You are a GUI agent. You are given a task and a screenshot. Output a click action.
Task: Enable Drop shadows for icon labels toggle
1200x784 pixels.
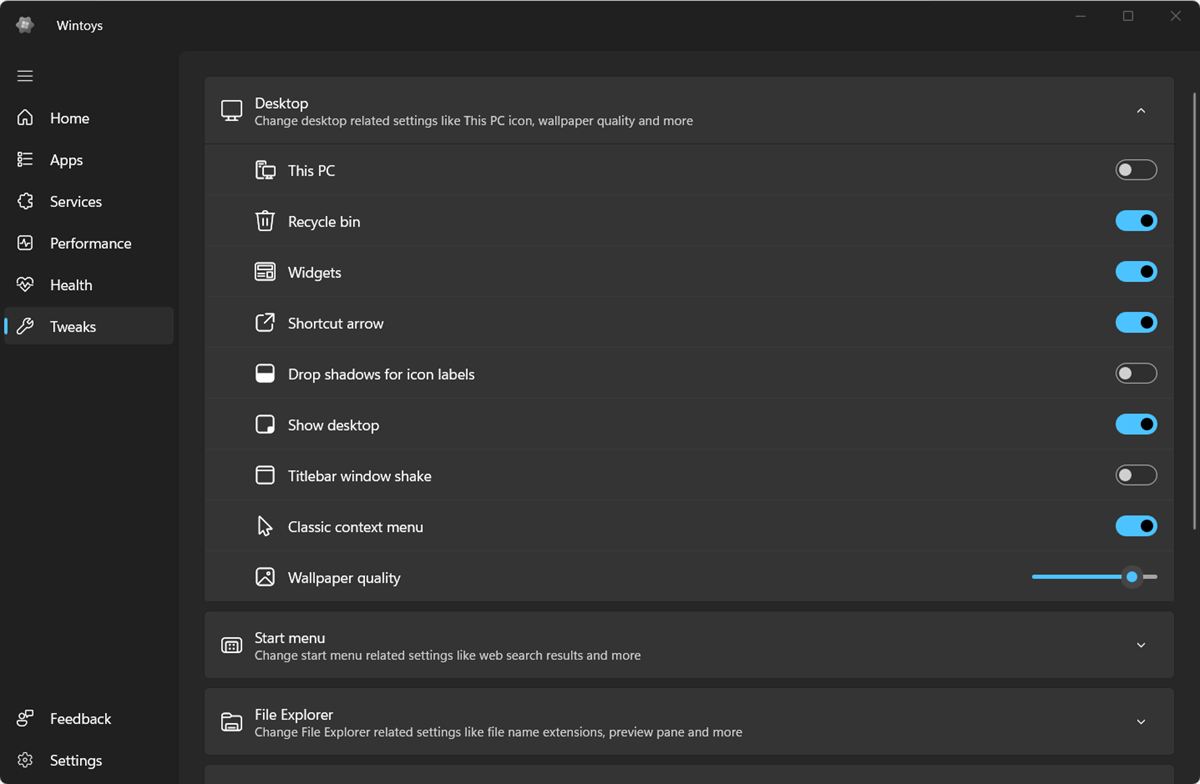click(x=1136, y=374)
